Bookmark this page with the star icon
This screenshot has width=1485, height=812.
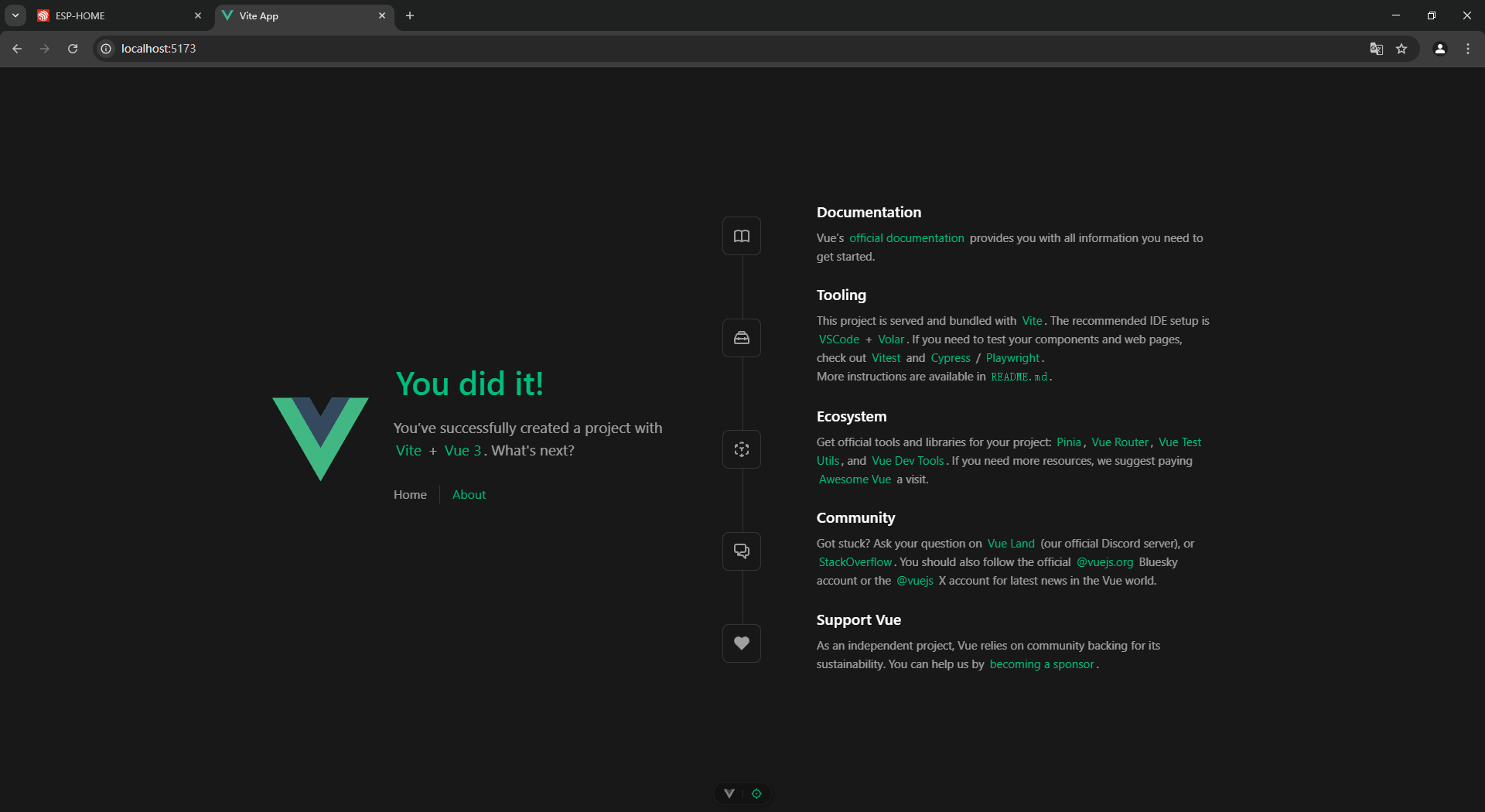pyautogui.click(x=1401, y=49)
